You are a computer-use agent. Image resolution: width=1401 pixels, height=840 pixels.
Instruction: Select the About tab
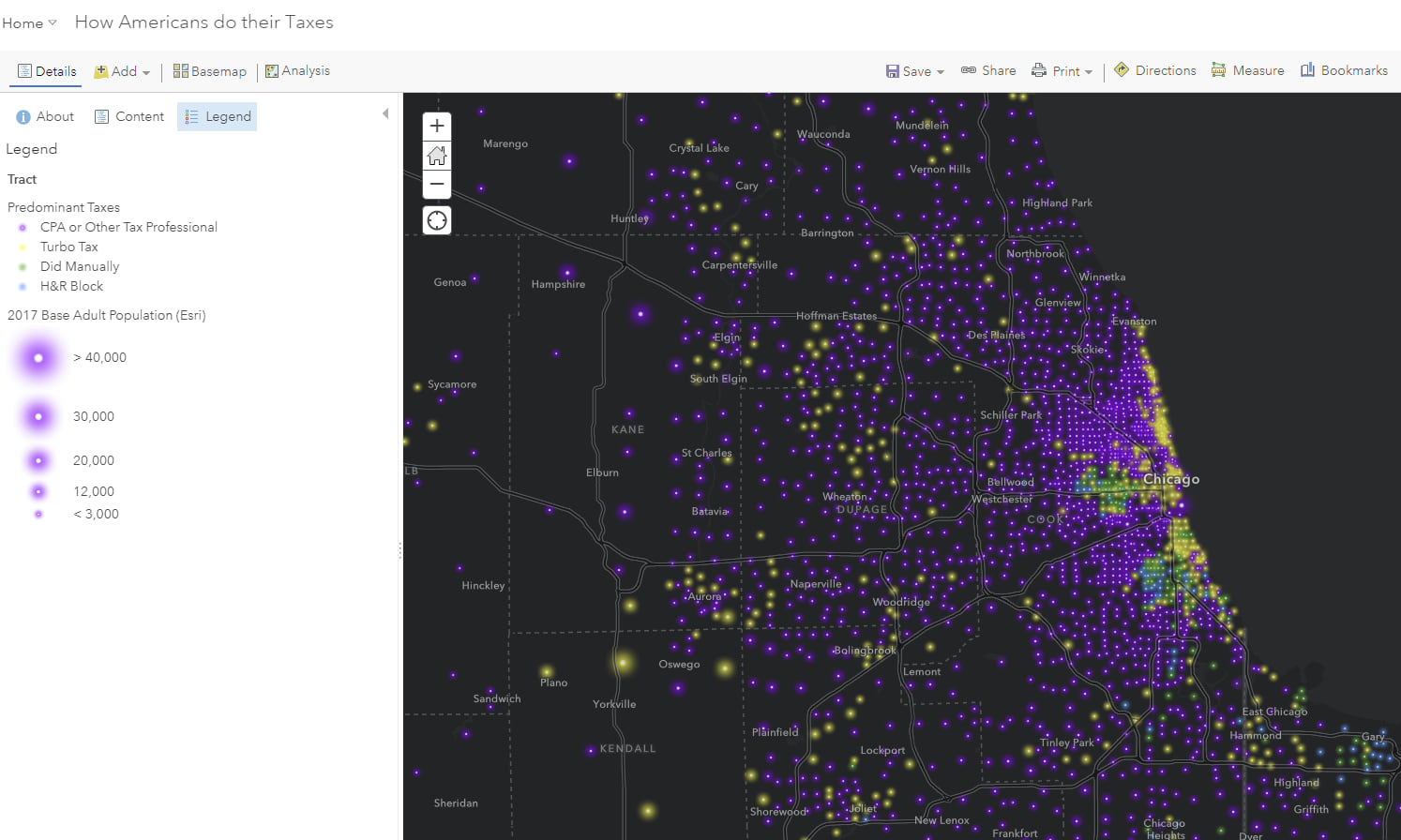pos(44,115)
